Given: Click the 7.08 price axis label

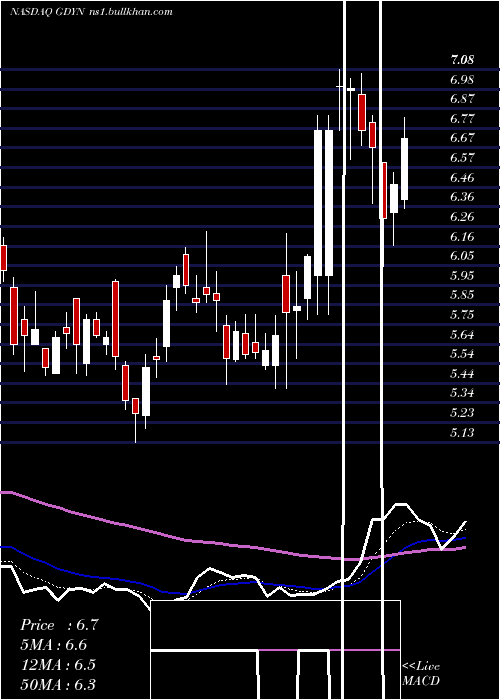Looking at the screenshot, I should point(462,60).
